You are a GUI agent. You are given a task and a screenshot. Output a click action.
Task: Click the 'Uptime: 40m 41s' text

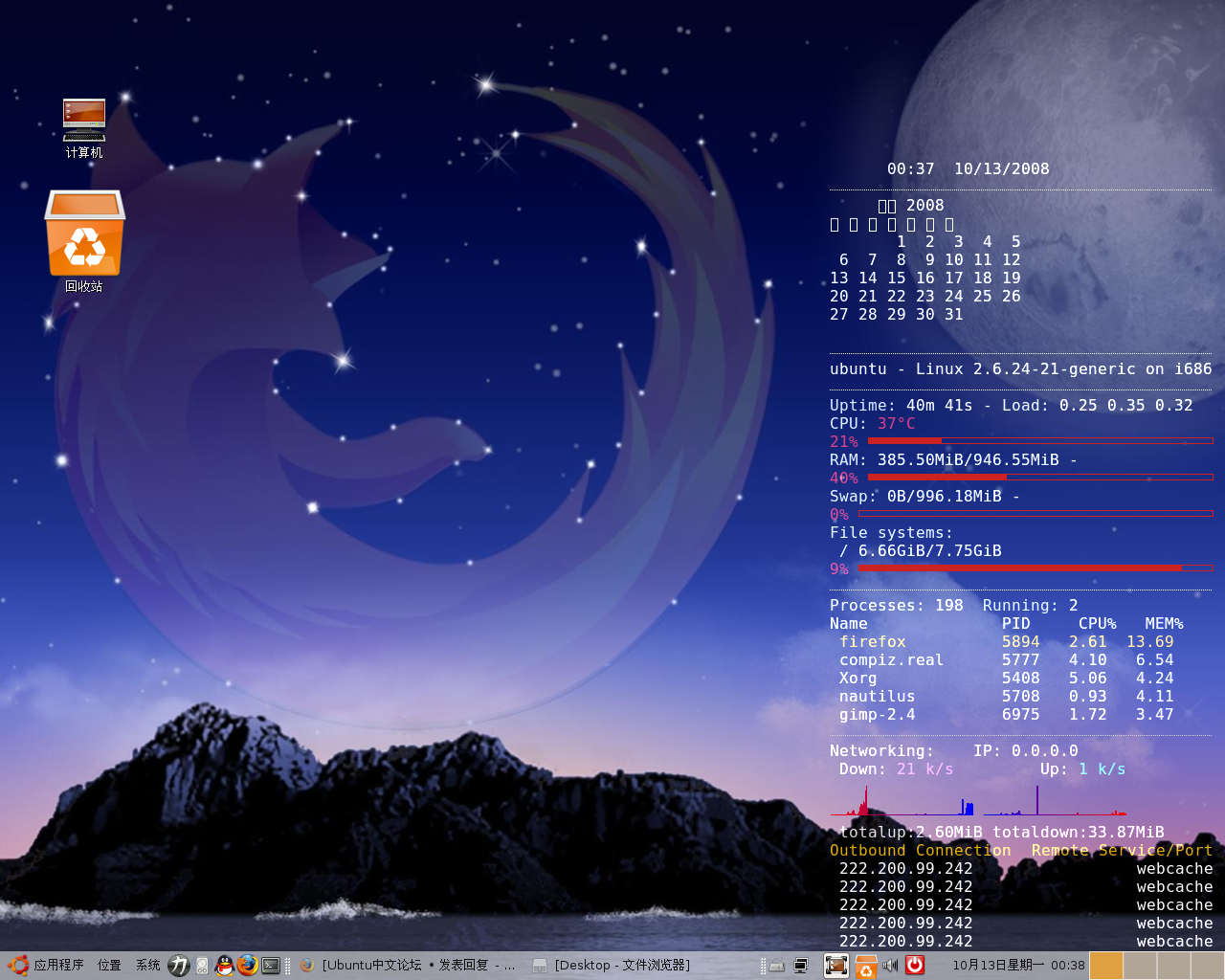point(902,406)
